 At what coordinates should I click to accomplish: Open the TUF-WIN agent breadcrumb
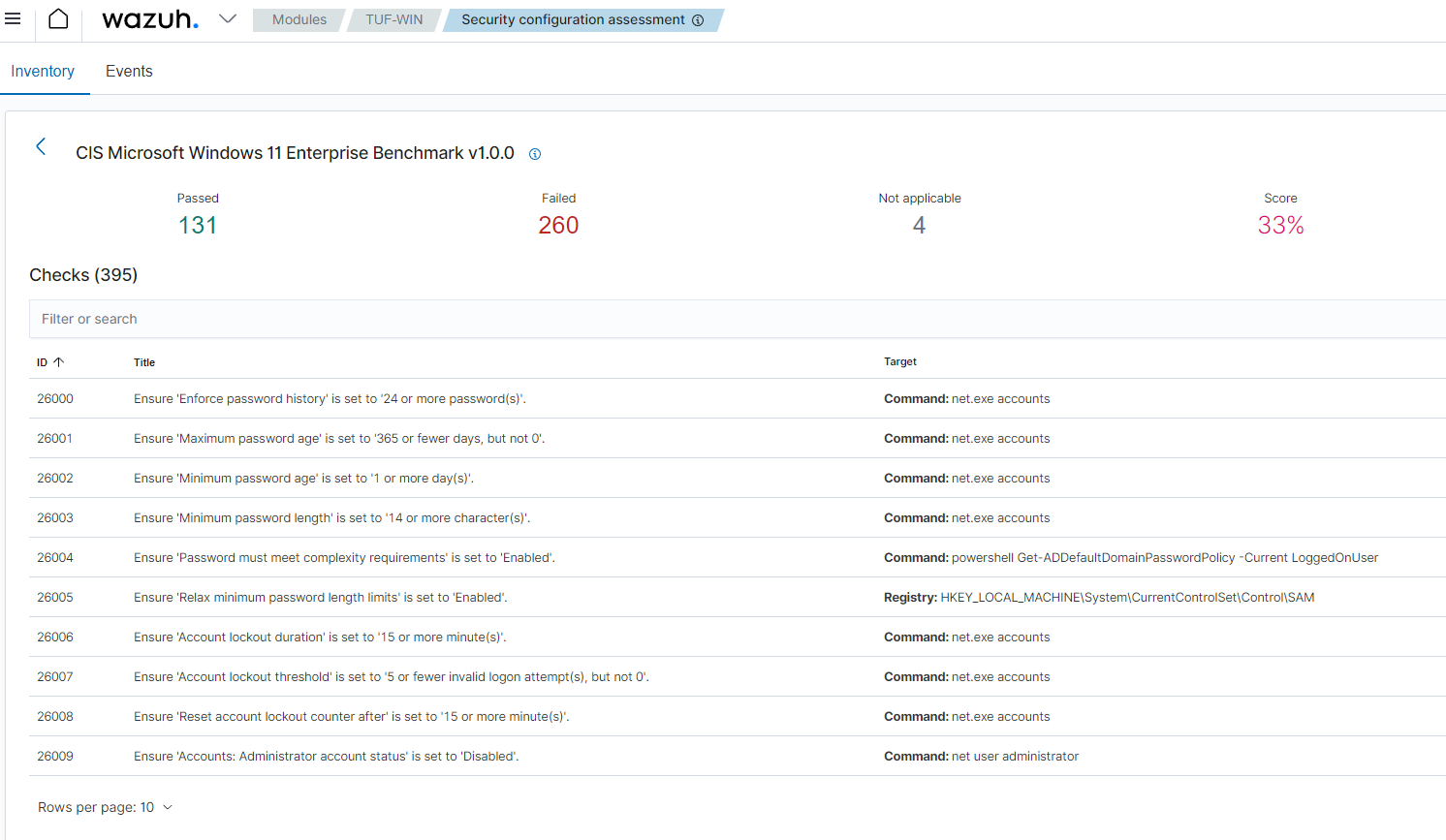coord(393,20)
